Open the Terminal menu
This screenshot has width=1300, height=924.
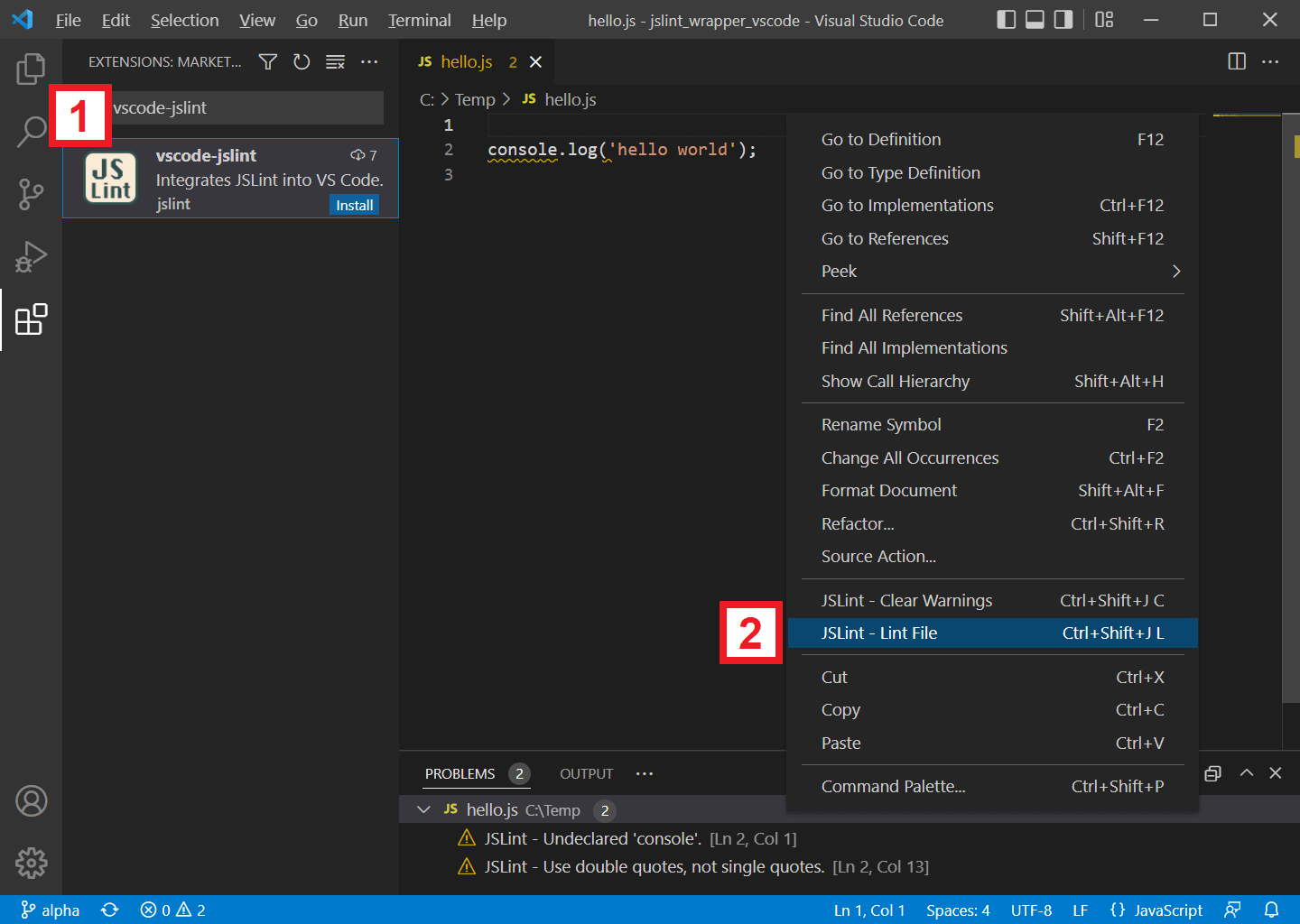click(x=419, y=20)
